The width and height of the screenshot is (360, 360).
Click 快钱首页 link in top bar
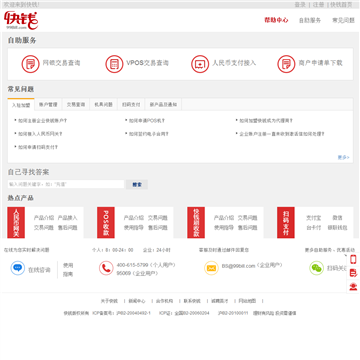click(x=341, y=5)
